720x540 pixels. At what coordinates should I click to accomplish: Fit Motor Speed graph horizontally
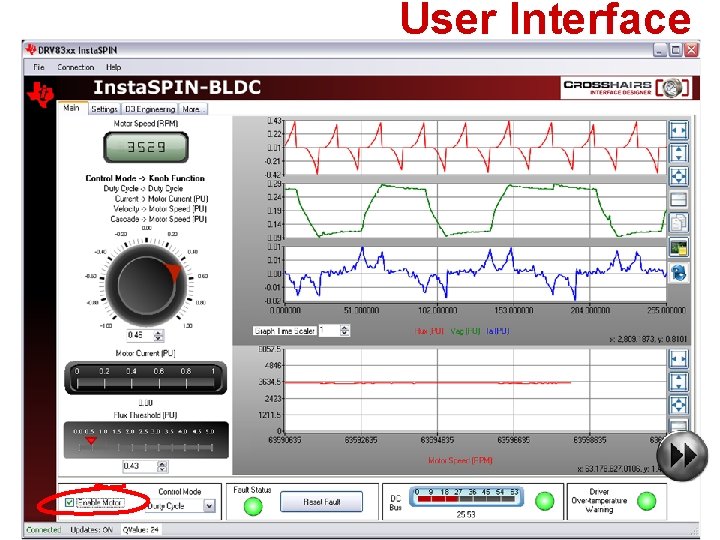point(679,358)
